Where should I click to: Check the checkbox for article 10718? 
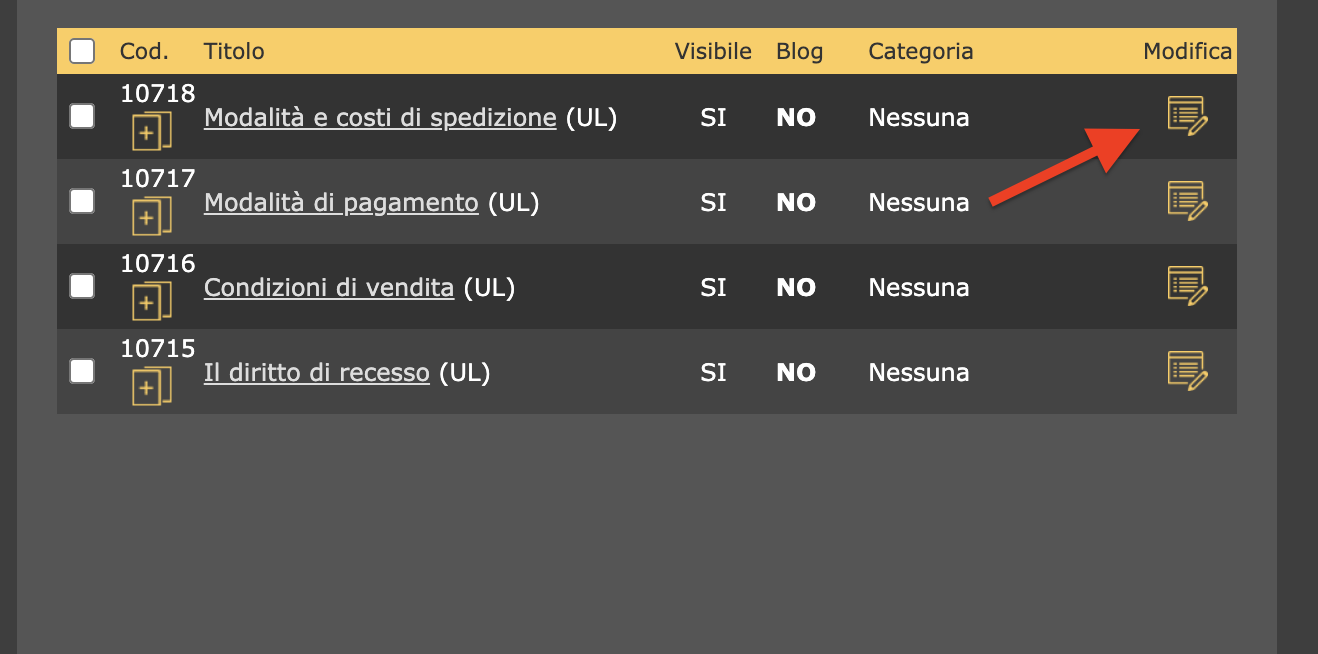[82, 116]
